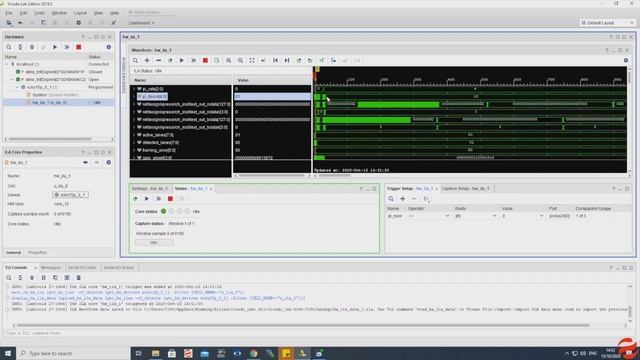Go to cursor in waveform

(263, 60)
